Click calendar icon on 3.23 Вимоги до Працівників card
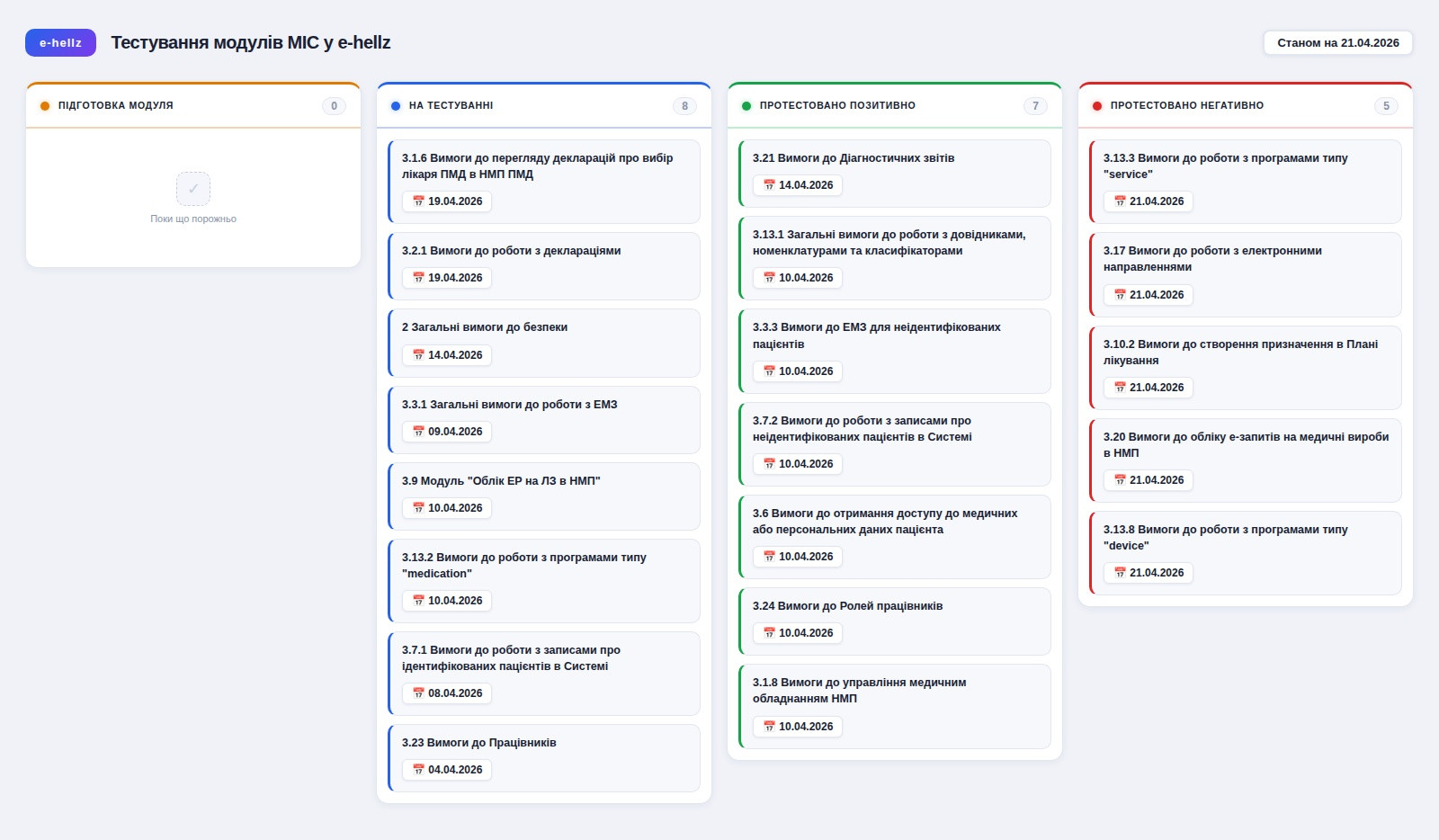This screenshot has height=840, width=1439. tap(418, 770)
